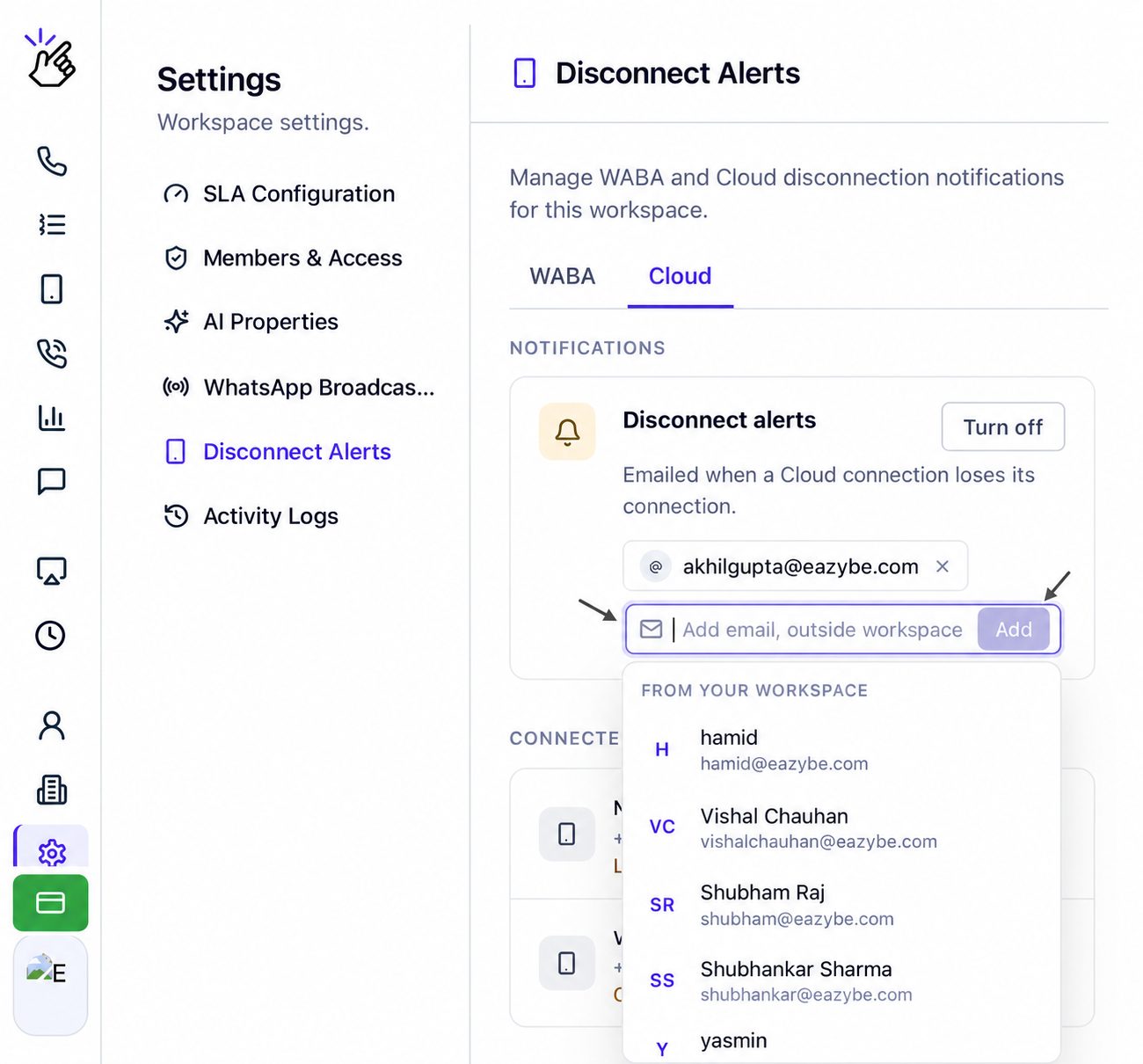Select the Cloud tab

[681, 276]
